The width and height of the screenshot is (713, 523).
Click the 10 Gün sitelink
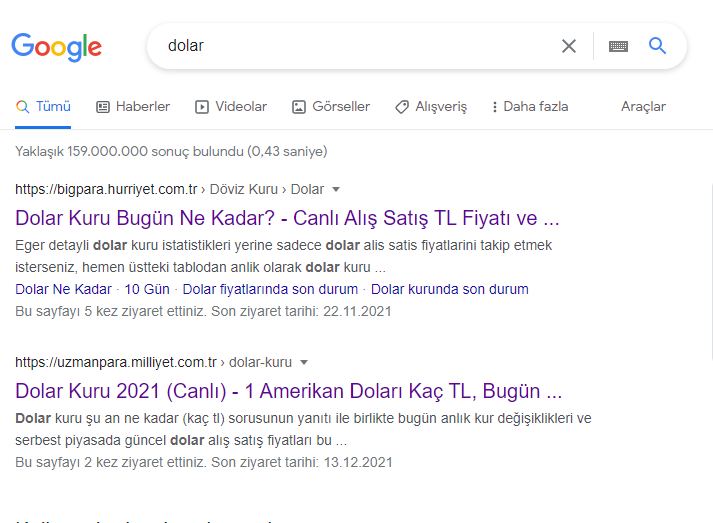coord(147,289)
